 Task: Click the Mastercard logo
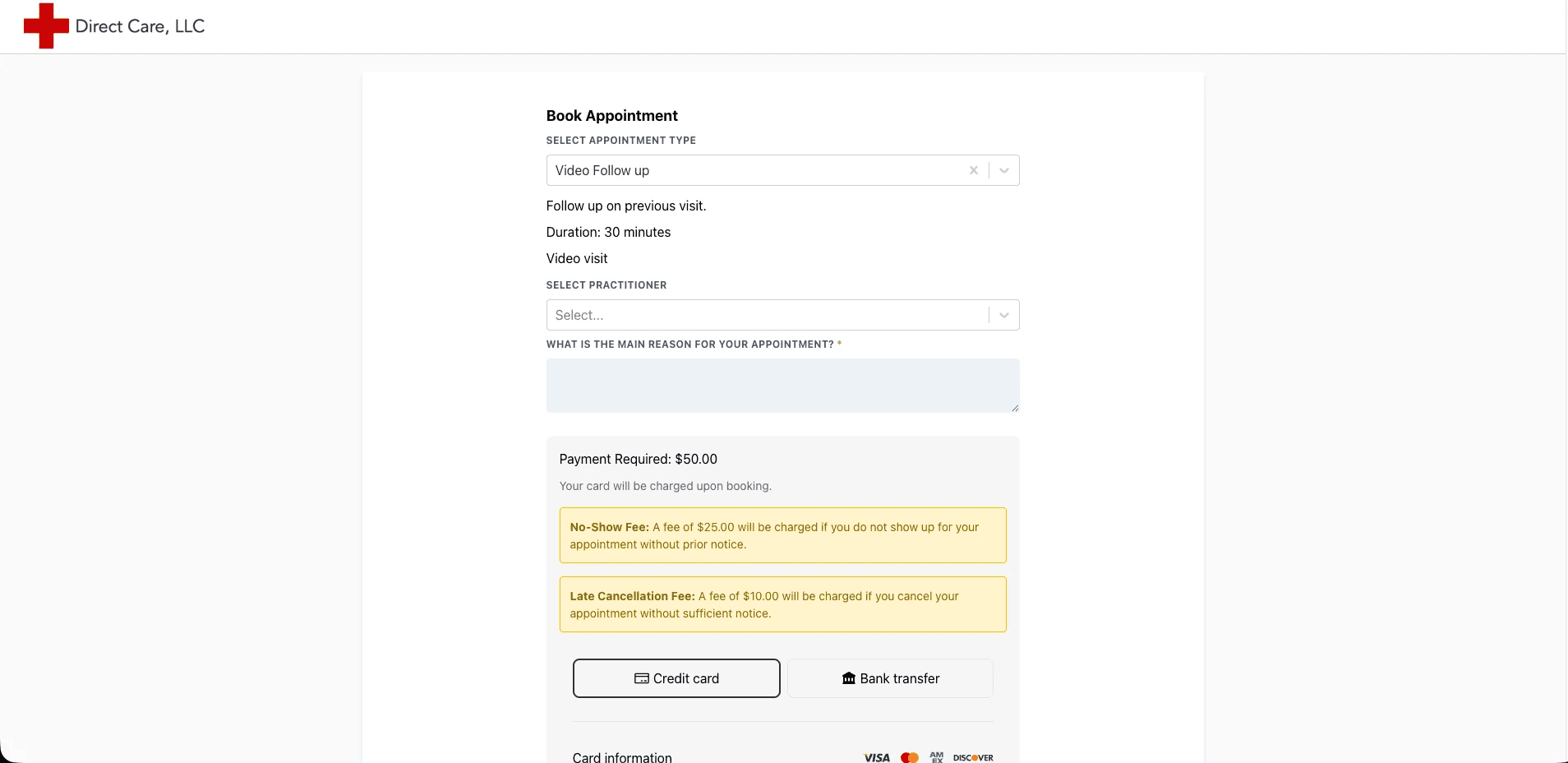[x=910, y=758]
